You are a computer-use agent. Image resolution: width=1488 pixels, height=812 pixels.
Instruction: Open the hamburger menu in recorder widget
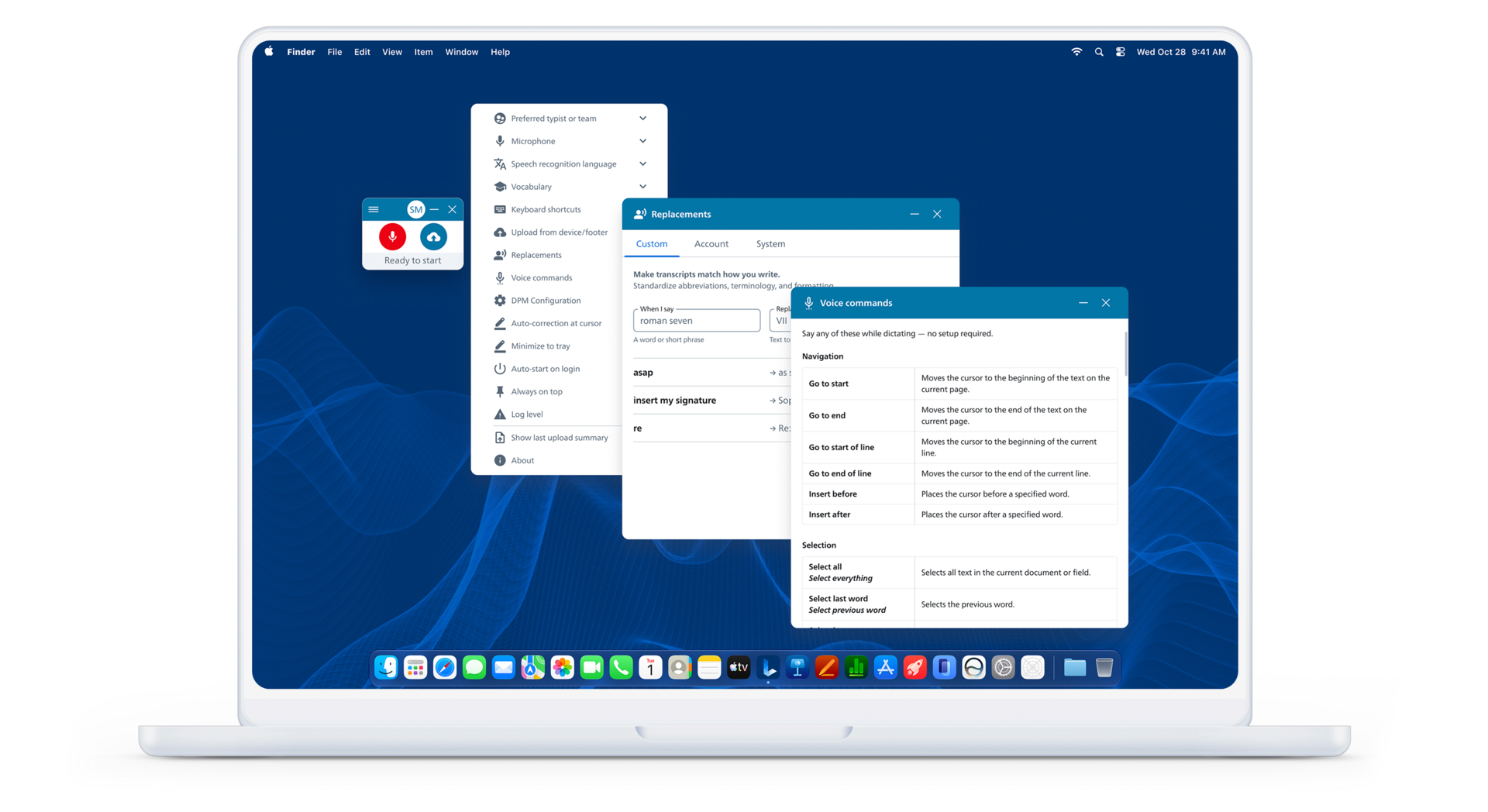(x=374, y=209)
